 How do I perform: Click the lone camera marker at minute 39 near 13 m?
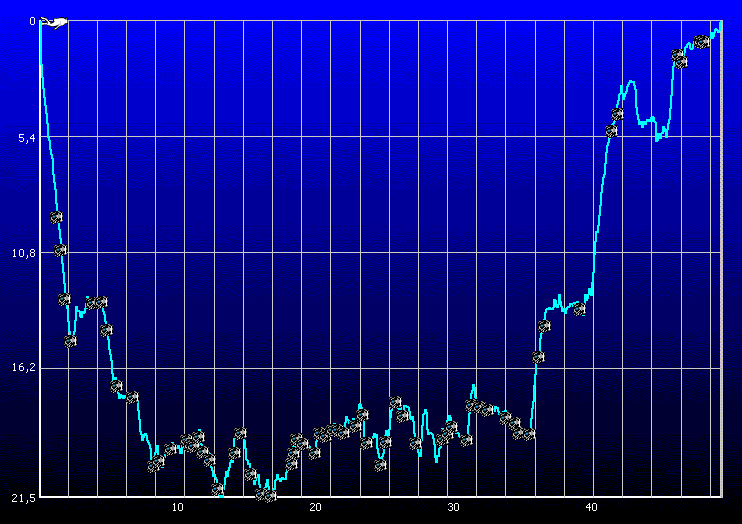pyautogui.click(x=580, y=309)
